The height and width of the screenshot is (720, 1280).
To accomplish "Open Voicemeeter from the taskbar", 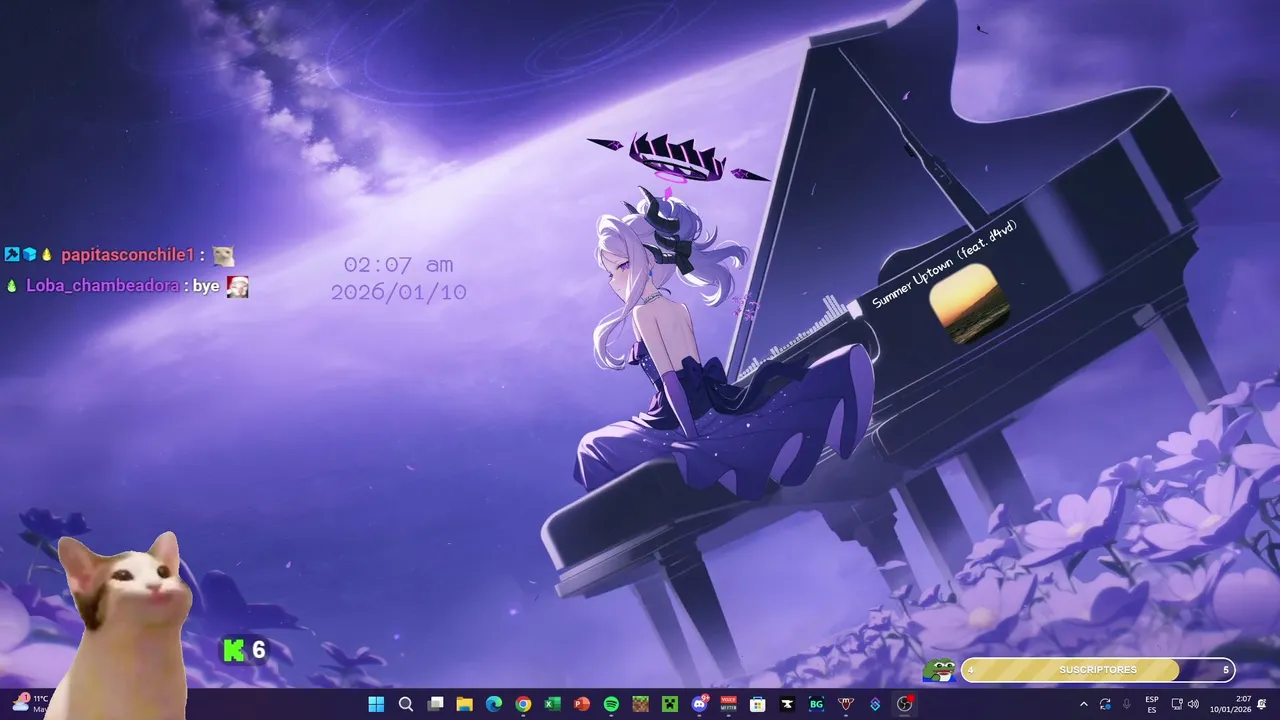I will (728, 704).
